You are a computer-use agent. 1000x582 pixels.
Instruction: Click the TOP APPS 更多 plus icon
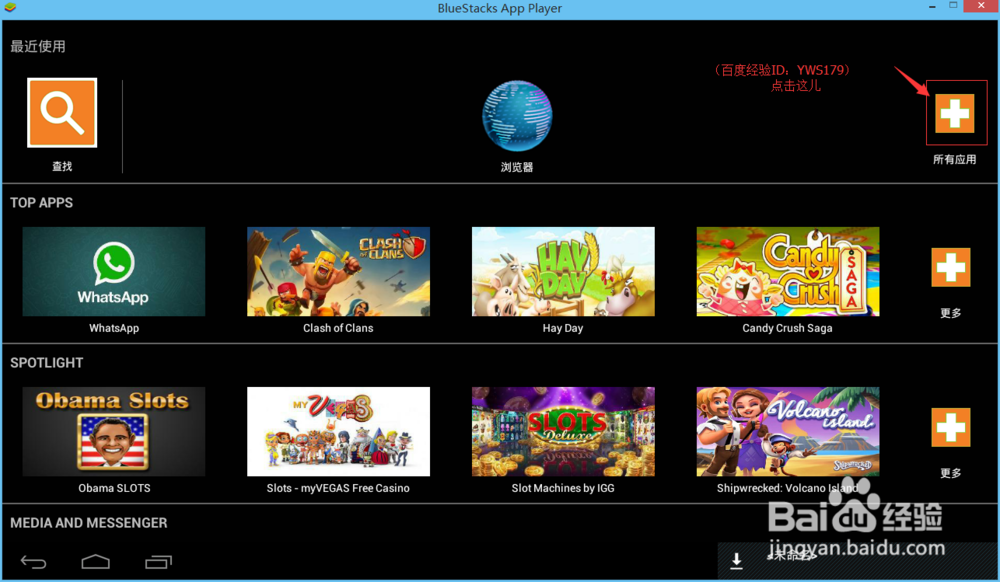950,267
